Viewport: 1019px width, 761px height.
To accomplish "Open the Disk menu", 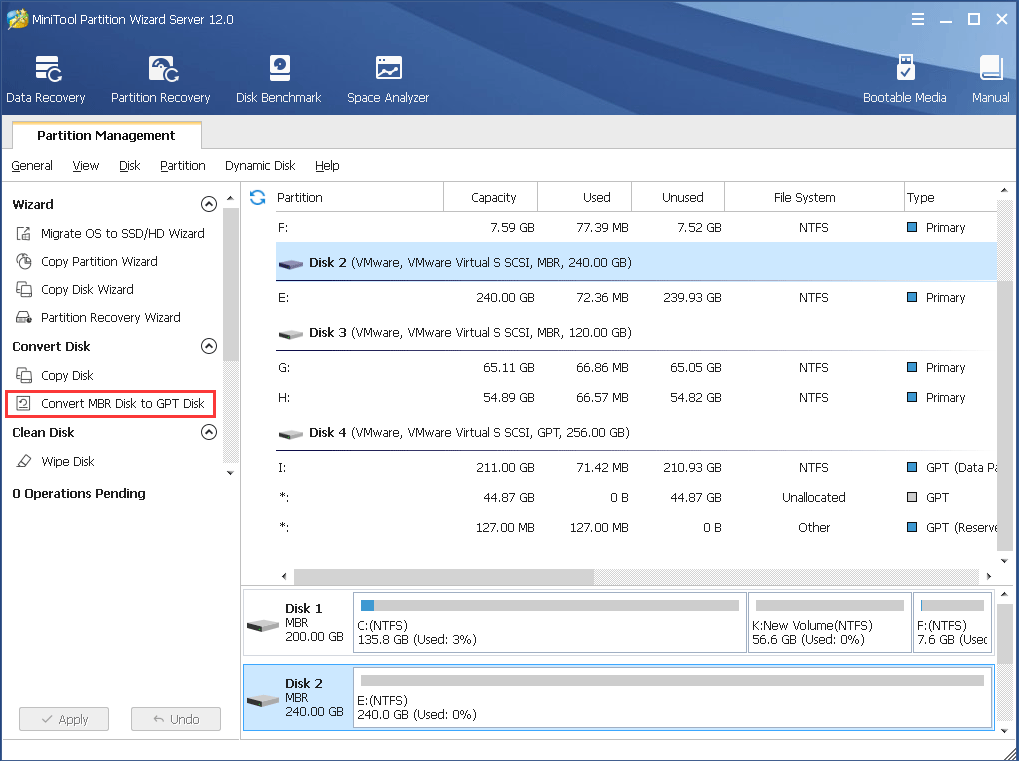I will (x=129, y=166).
